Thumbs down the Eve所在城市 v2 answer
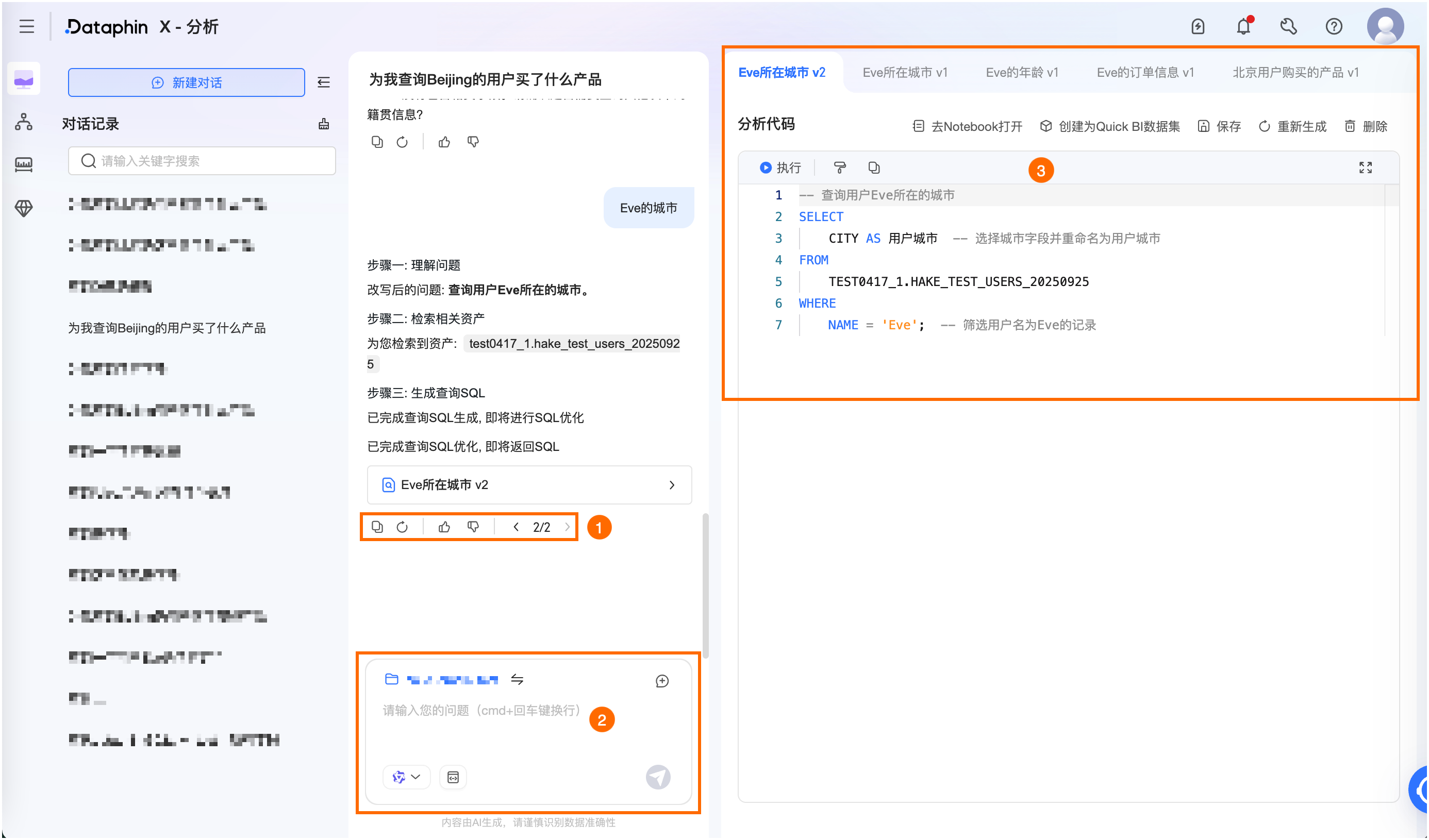Screen dimensions: 1429x840 pos(473,527)
